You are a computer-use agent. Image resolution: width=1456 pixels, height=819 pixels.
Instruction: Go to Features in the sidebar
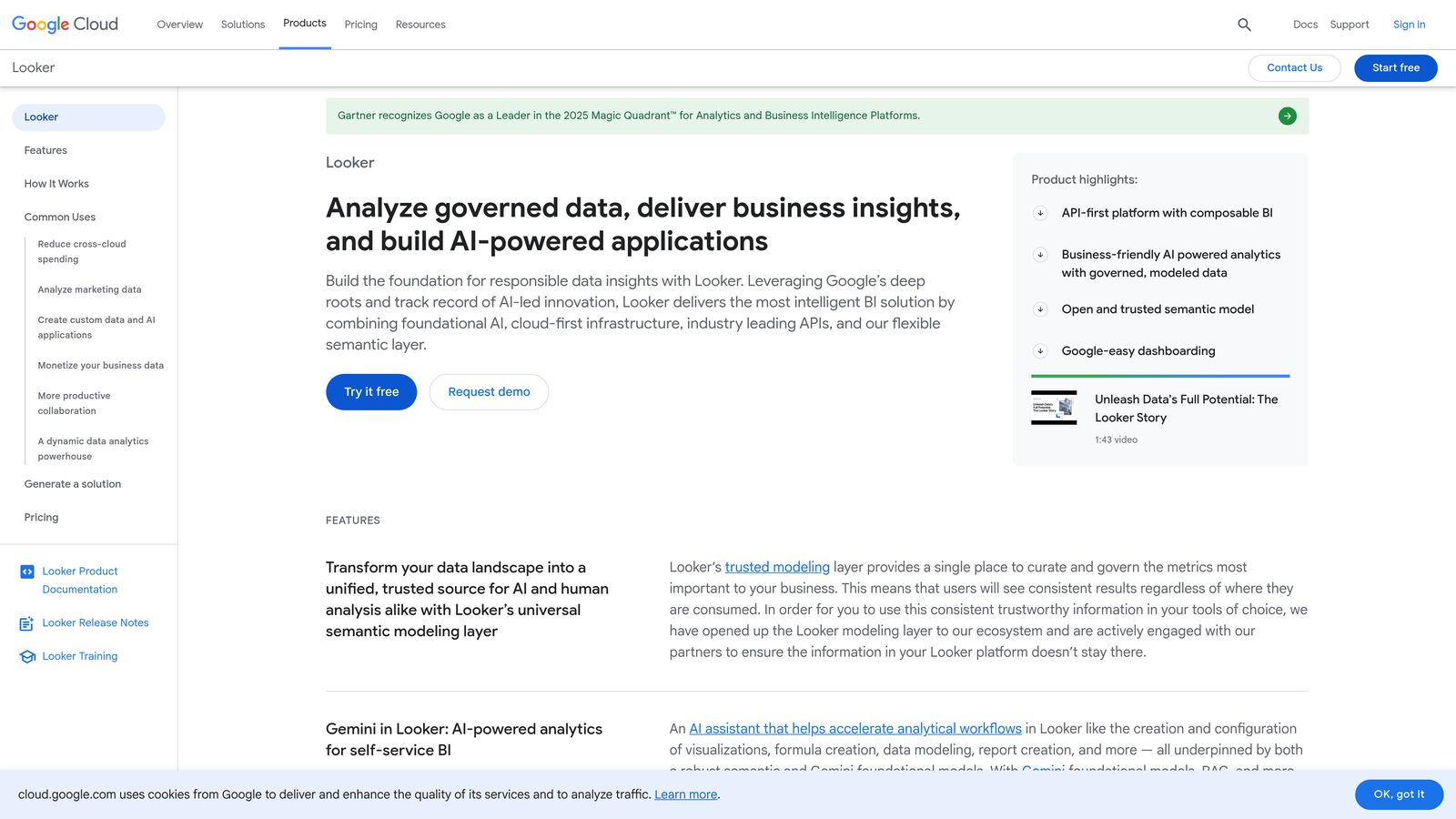pyautogui.click(x=45, y=150)
